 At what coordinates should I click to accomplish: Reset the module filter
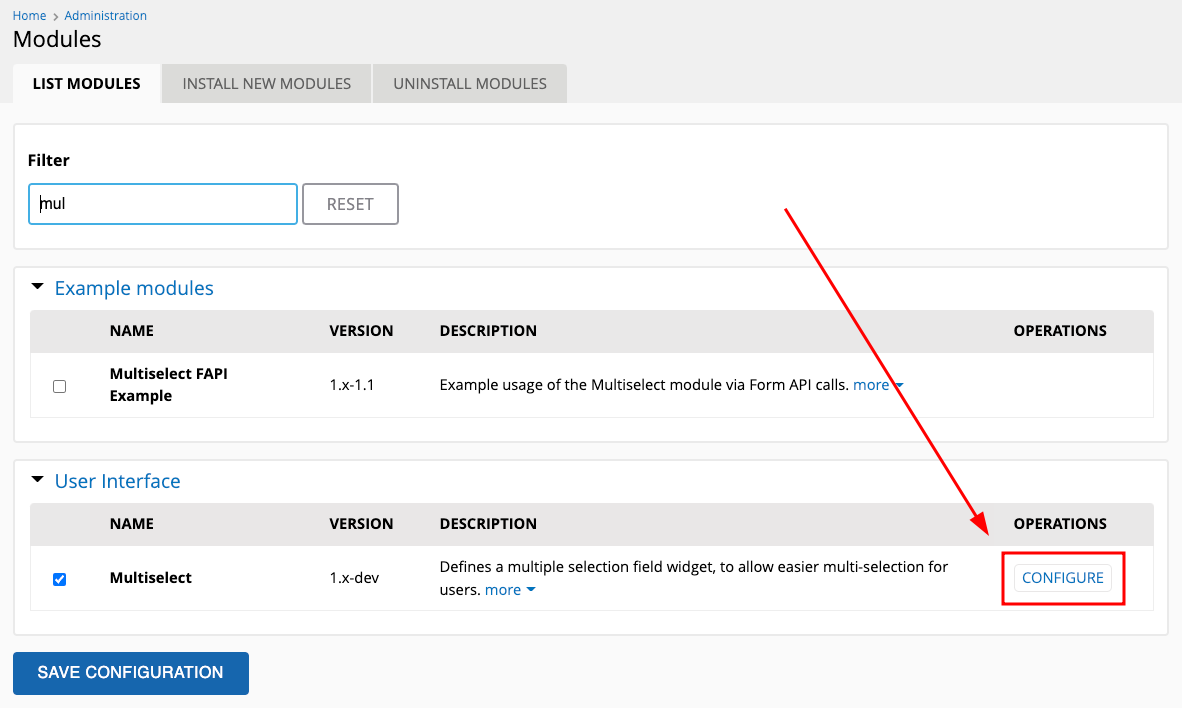(x=350, y=203)
